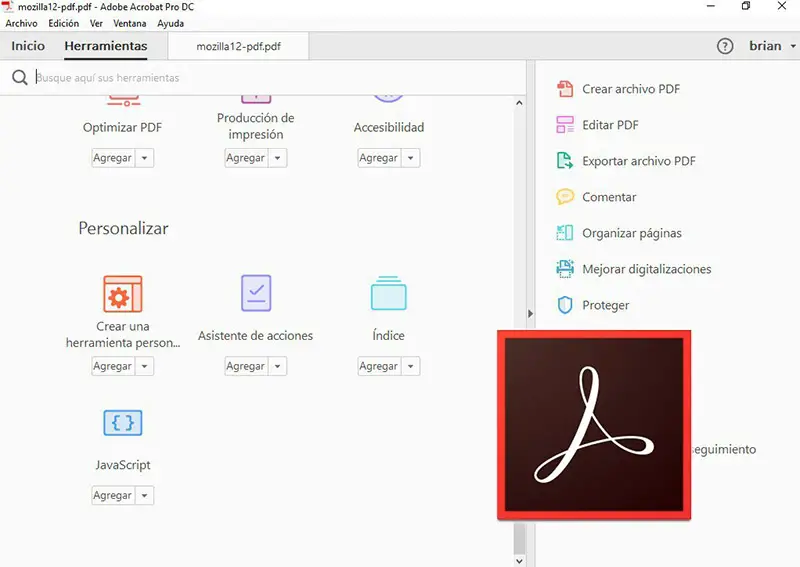Screen dimensions: 800x567
Task: Click the Proteger label in sidebar
Action: click(606, 305)
